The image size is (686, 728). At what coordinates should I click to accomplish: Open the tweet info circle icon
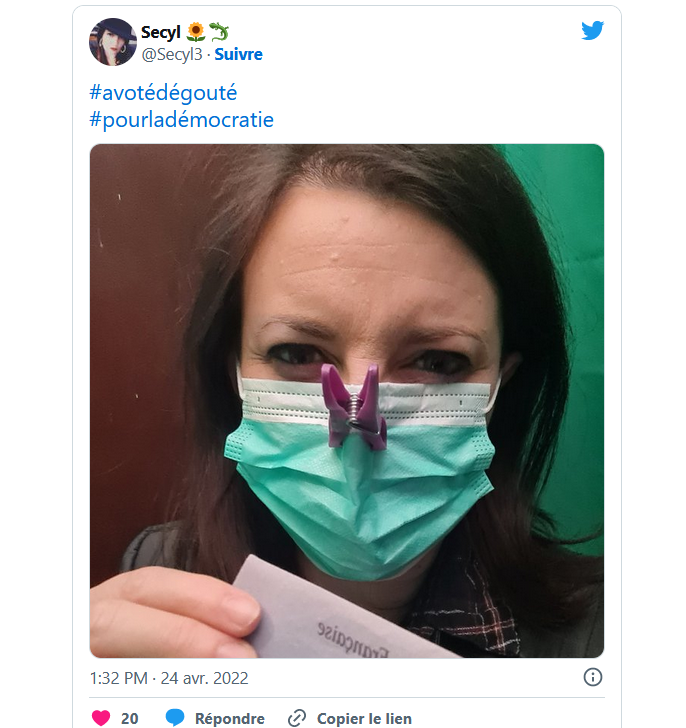(x=593, y=677)
